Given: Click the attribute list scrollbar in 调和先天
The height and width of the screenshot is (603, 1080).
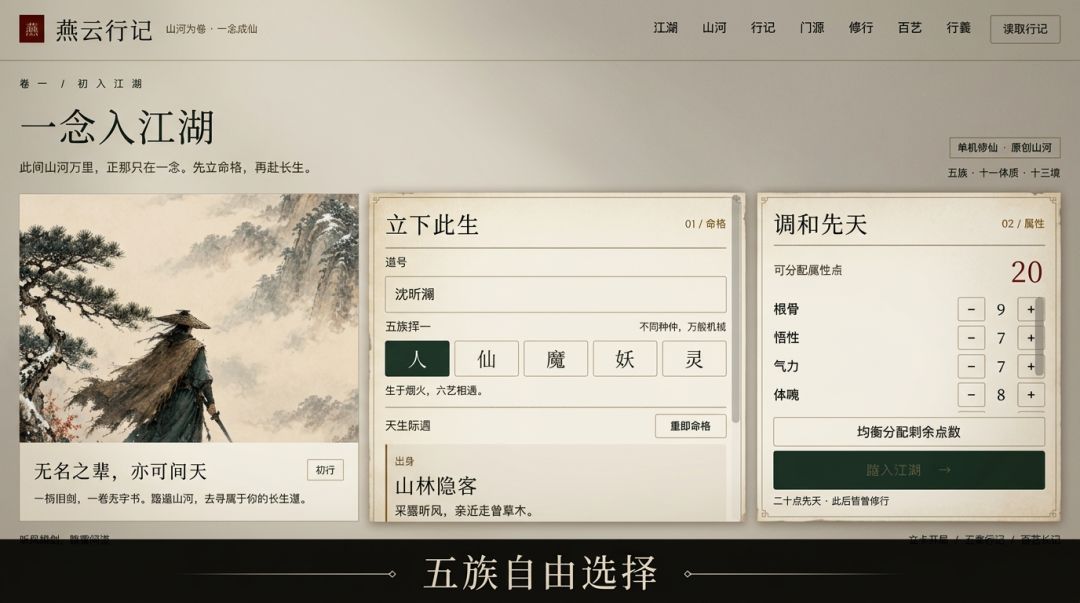Looking at the screenshot, I should [x=1039, y=336].
